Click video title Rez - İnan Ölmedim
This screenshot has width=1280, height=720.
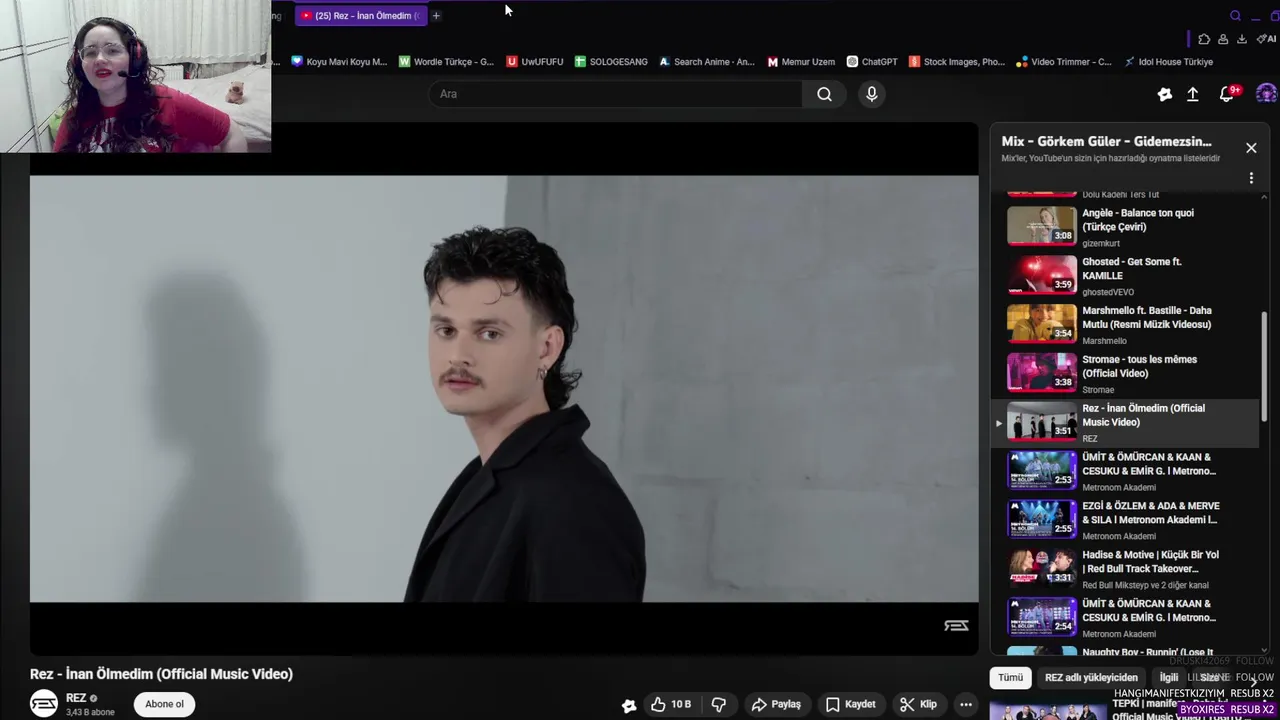[x=161, y=674]
